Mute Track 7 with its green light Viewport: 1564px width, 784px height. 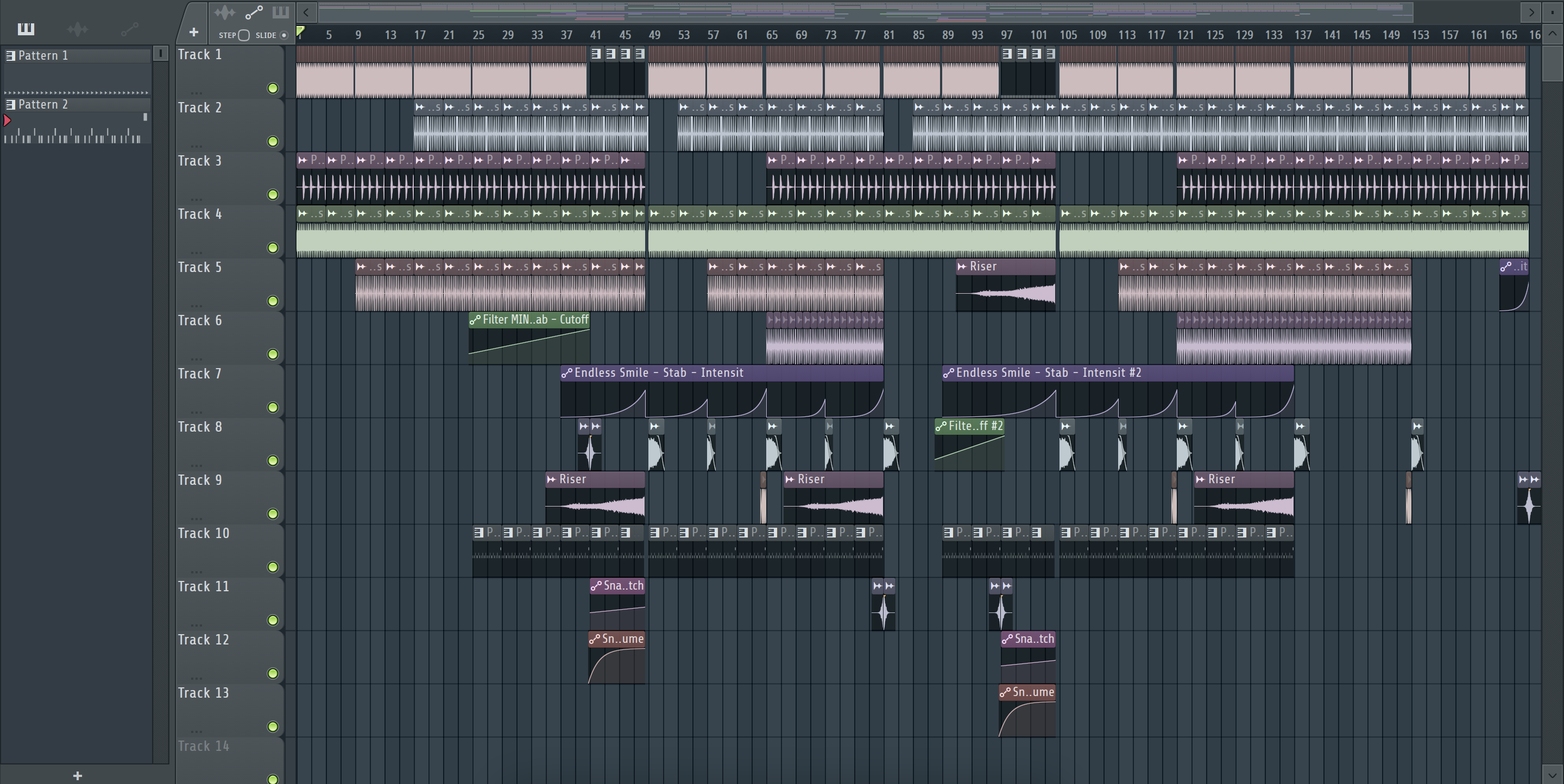point(273,407)
